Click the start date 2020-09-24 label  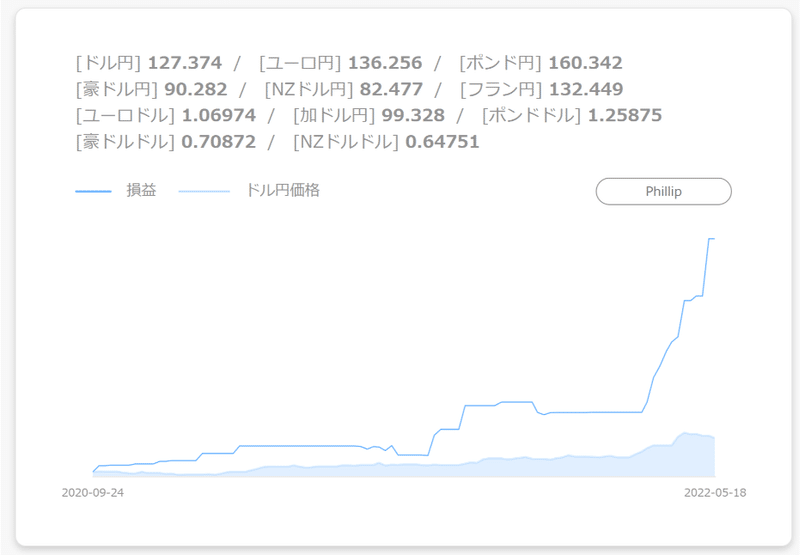pos(93,493)
